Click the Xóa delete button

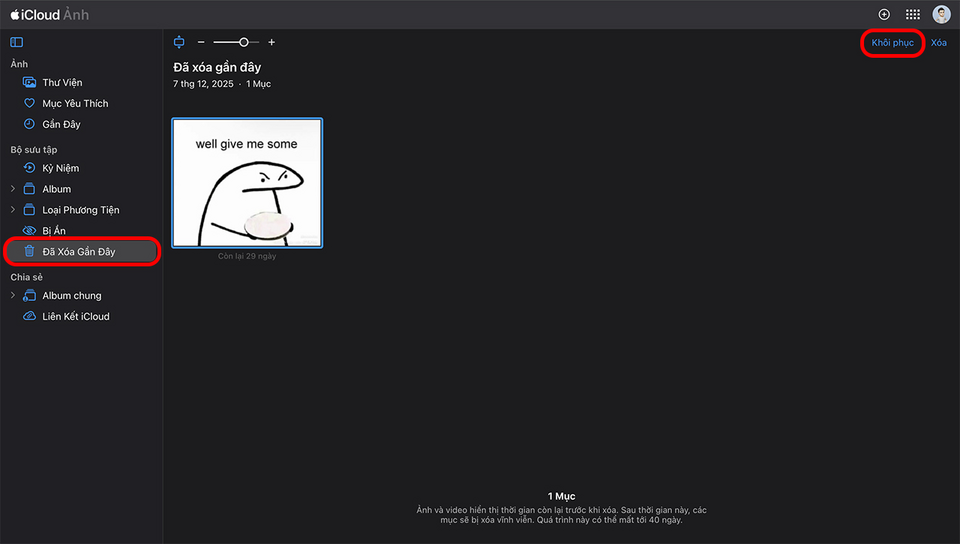(938, 43)
